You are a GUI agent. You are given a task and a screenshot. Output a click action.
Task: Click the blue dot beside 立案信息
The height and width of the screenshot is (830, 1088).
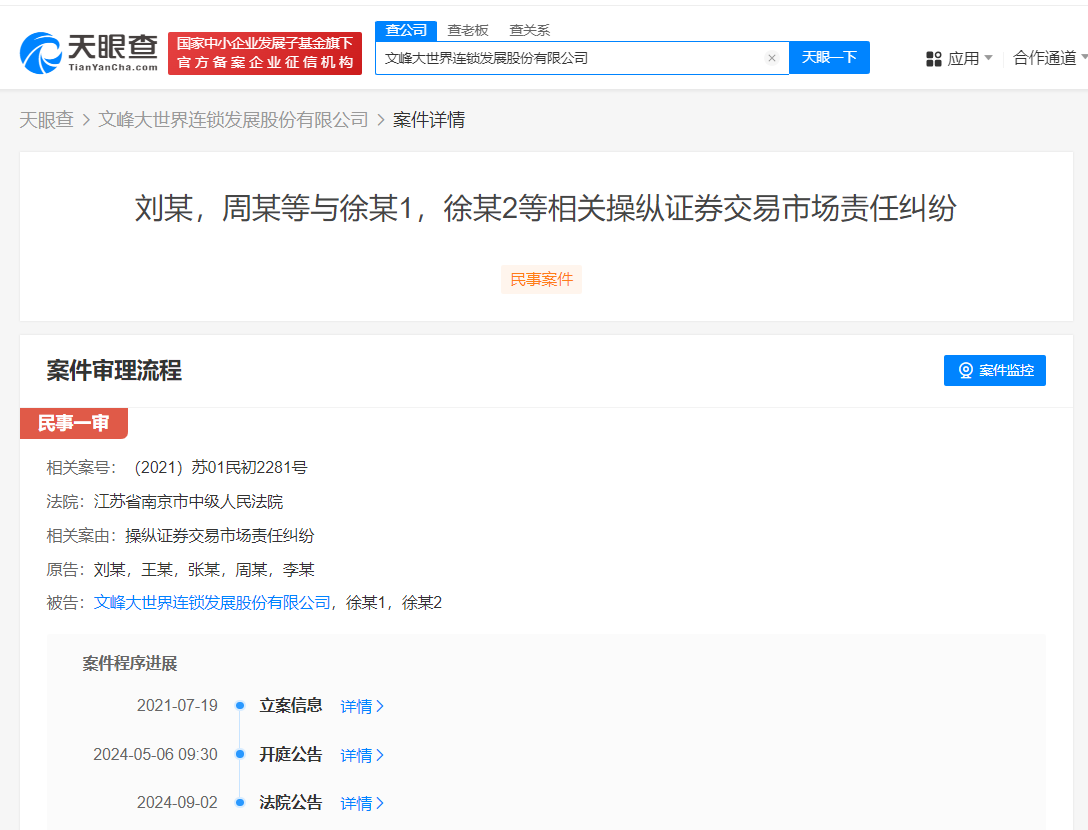pos(239,706)
